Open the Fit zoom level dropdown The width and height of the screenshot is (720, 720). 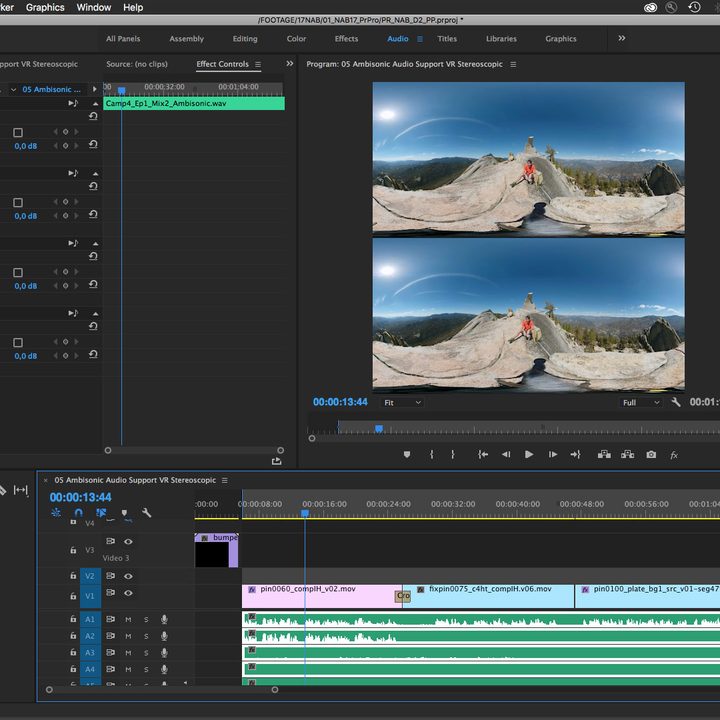coord(402,403)
